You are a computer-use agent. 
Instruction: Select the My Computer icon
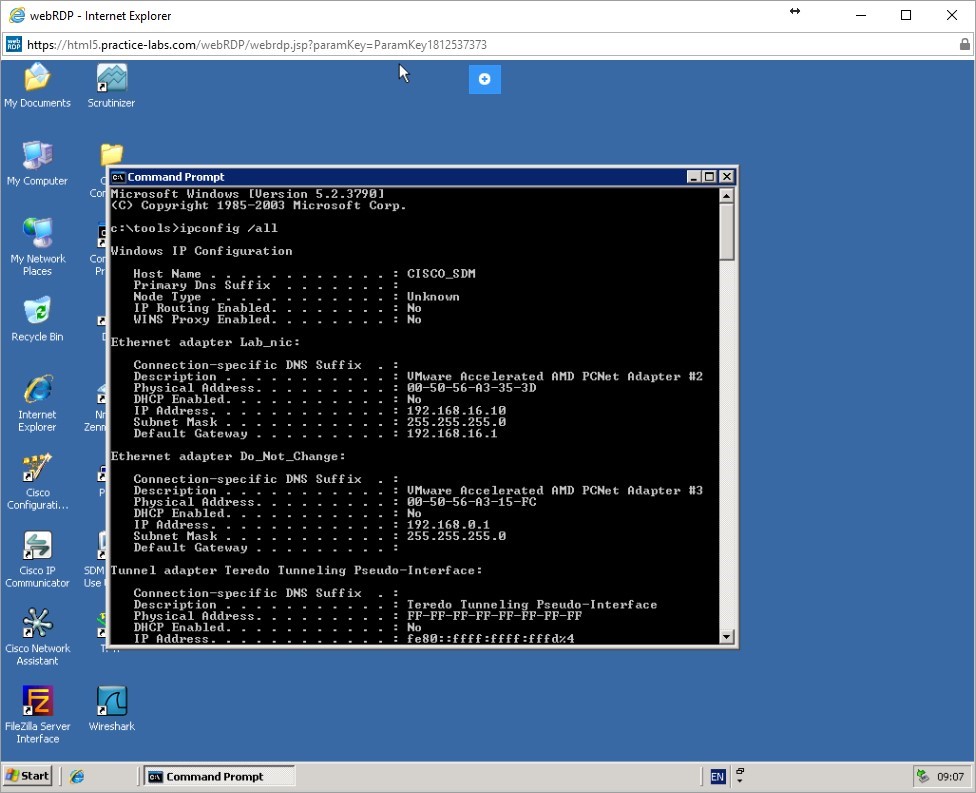(37, 164)
